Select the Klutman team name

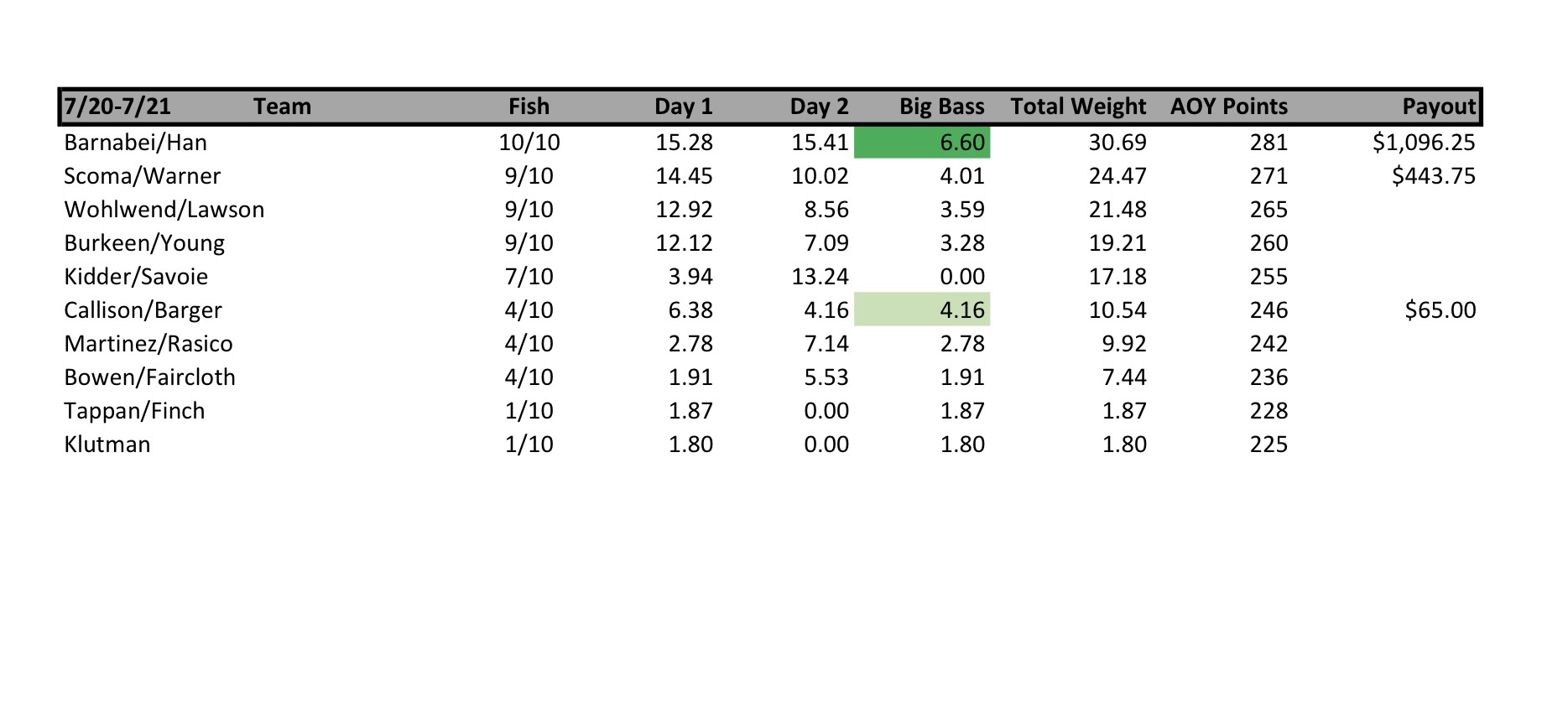pos(107,445)
